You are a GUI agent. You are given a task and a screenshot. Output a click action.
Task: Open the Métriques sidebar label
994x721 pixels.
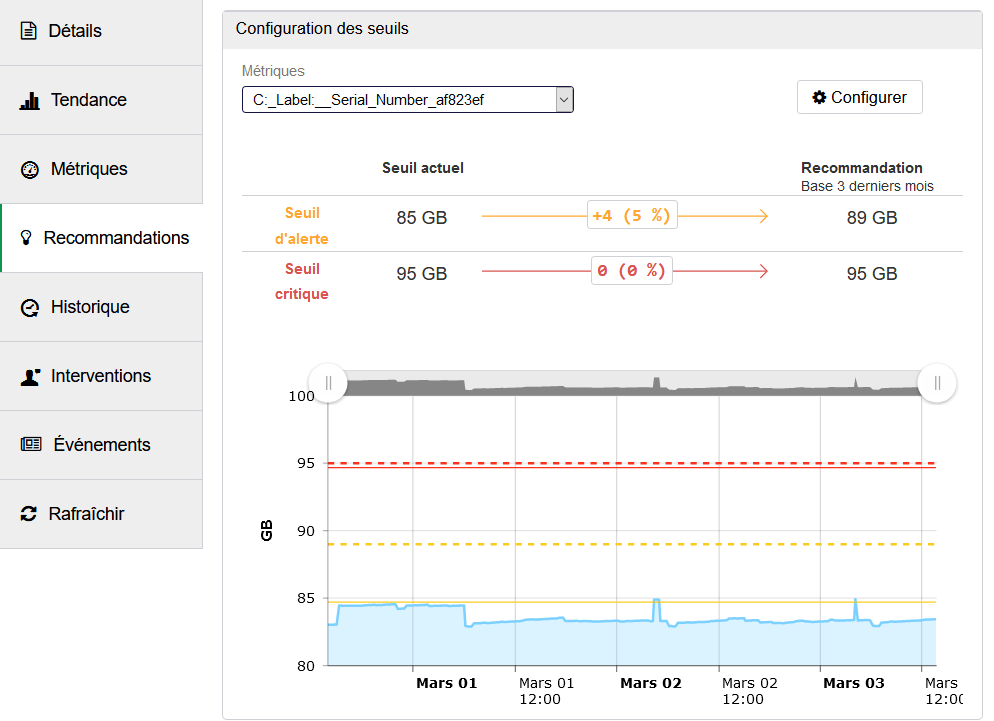tap(89, 169)
